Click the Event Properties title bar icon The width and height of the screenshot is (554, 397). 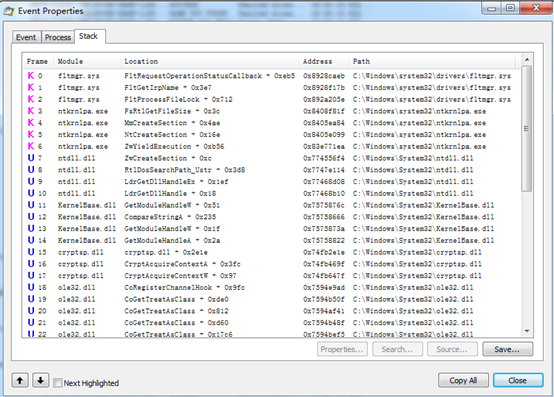pos(8,11)
